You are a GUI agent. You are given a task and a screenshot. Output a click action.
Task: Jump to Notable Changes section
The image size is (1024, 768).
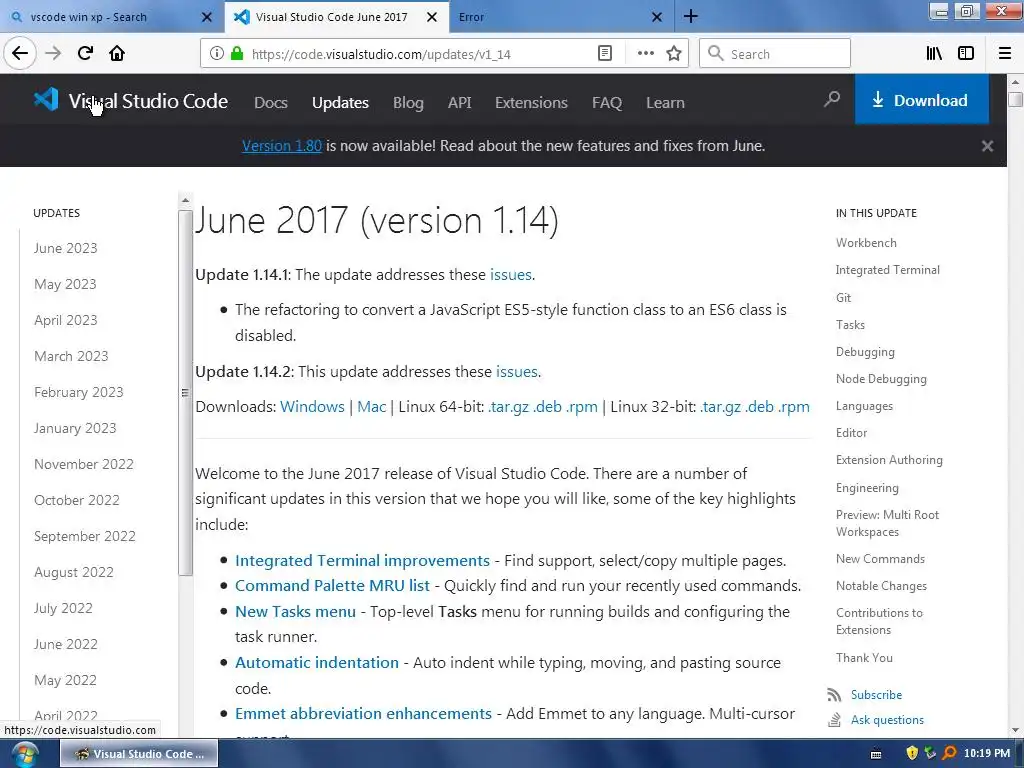[881, 586]
